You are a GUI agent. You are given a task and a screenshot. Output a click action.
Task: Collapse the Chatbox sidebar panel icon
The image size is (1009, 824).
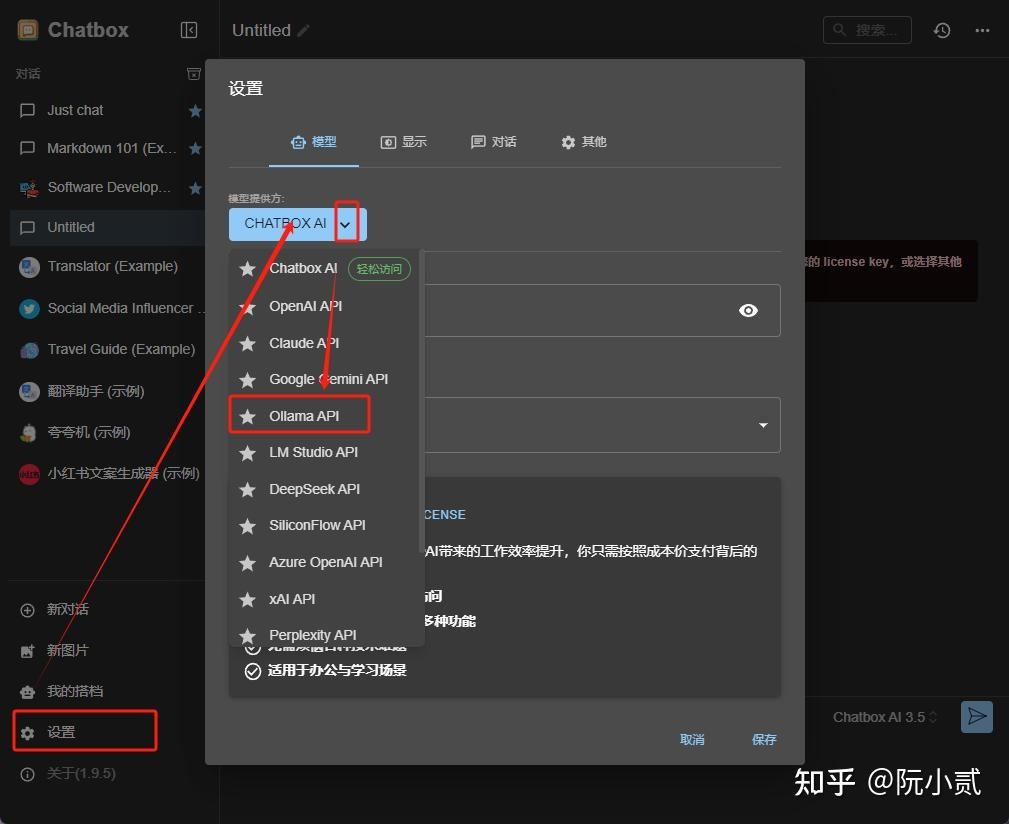pyautogui.click(x=189, y=30)
